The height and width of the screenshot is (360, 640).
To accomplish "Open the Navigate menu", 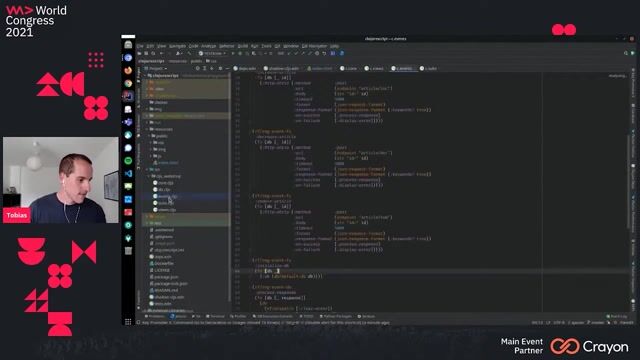I will pos(177,46).
